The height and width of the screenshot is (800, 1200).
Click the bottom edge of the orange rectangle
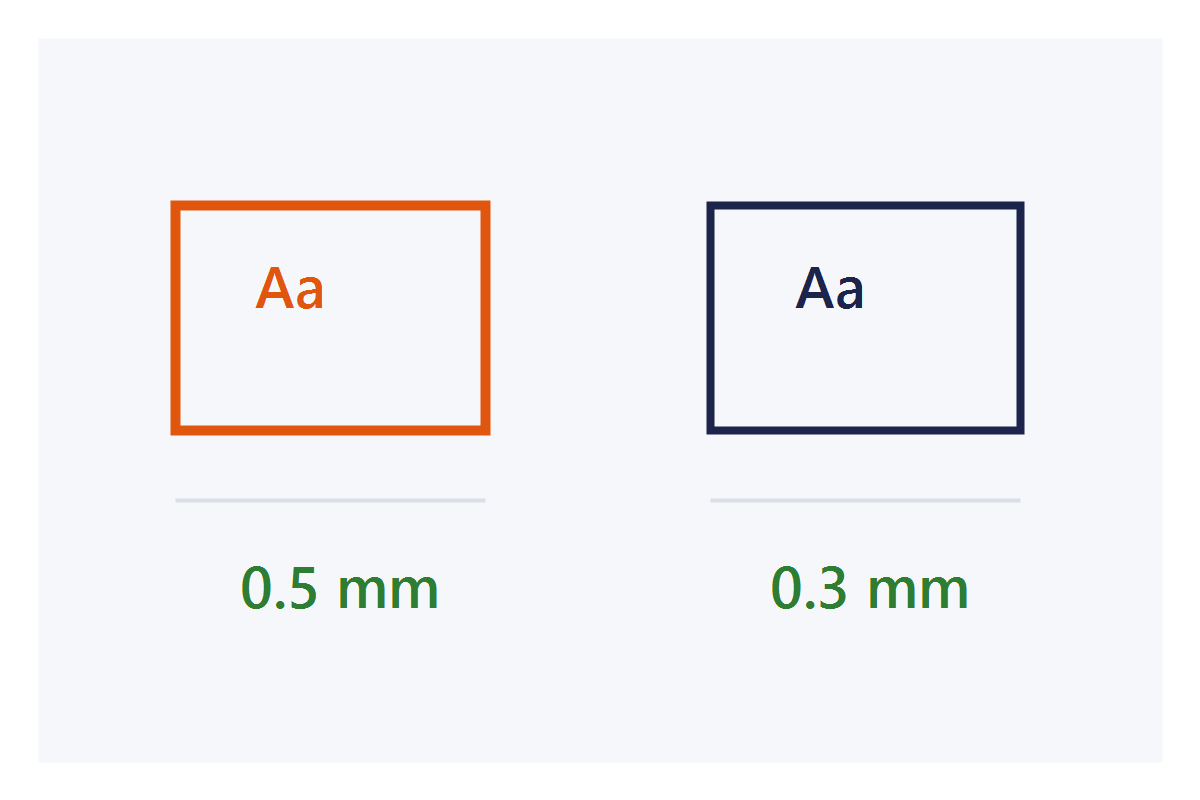coord(330,430)
